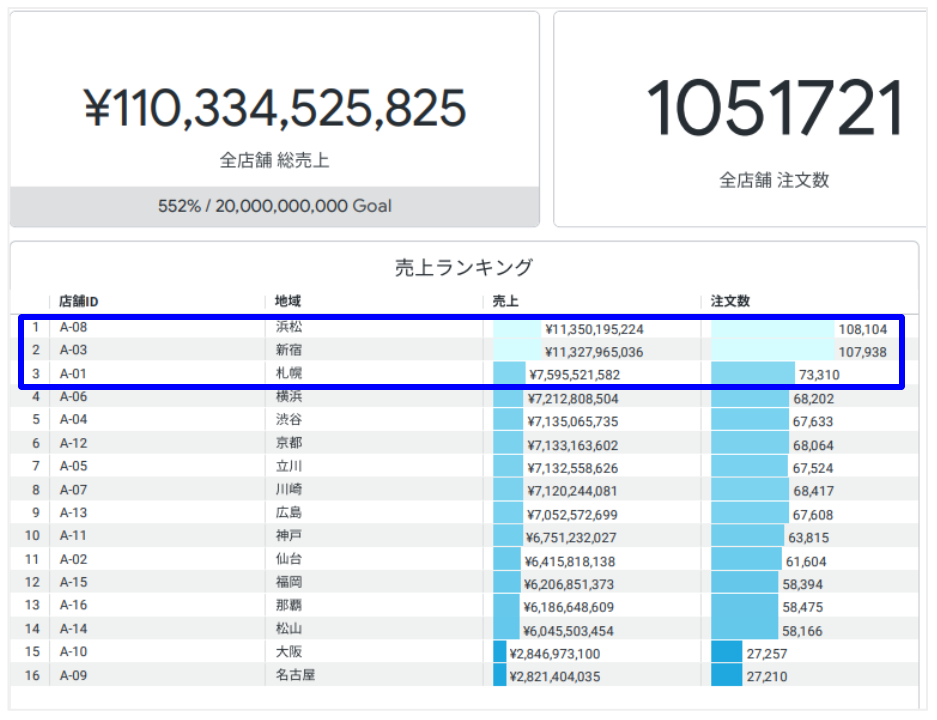Select store ID A-04 cell
The image size is (937, 720).
point(74,421)
